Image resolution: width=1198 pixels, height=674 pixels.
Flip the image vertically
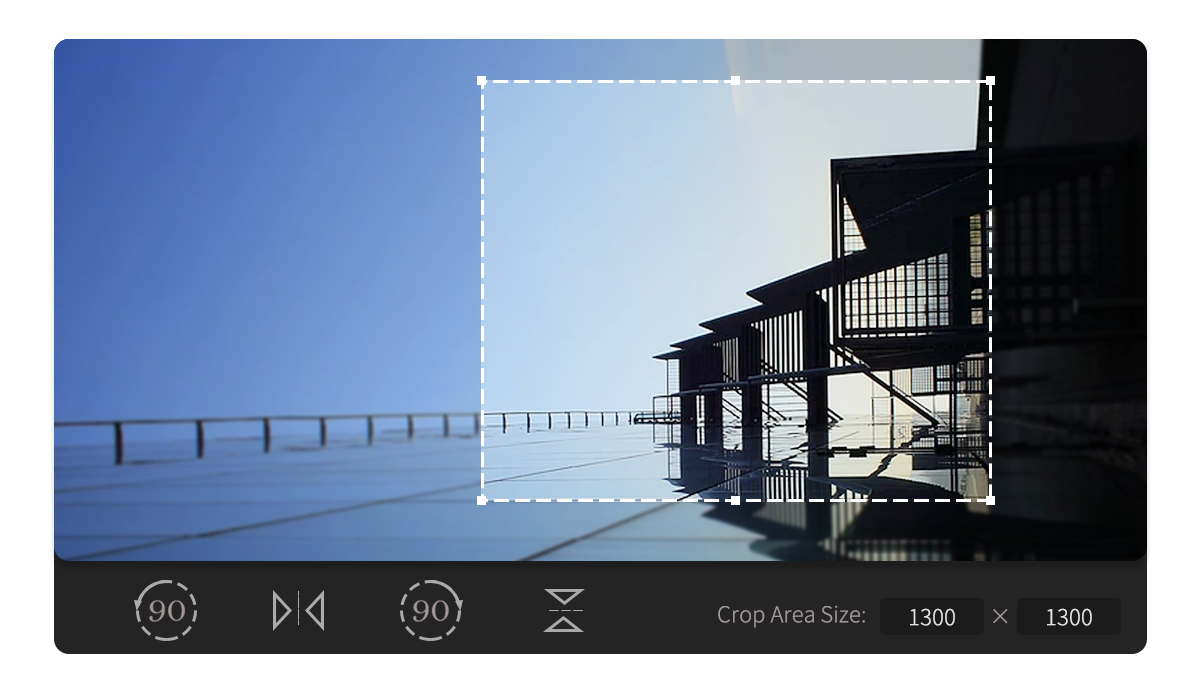click(564, 611)
